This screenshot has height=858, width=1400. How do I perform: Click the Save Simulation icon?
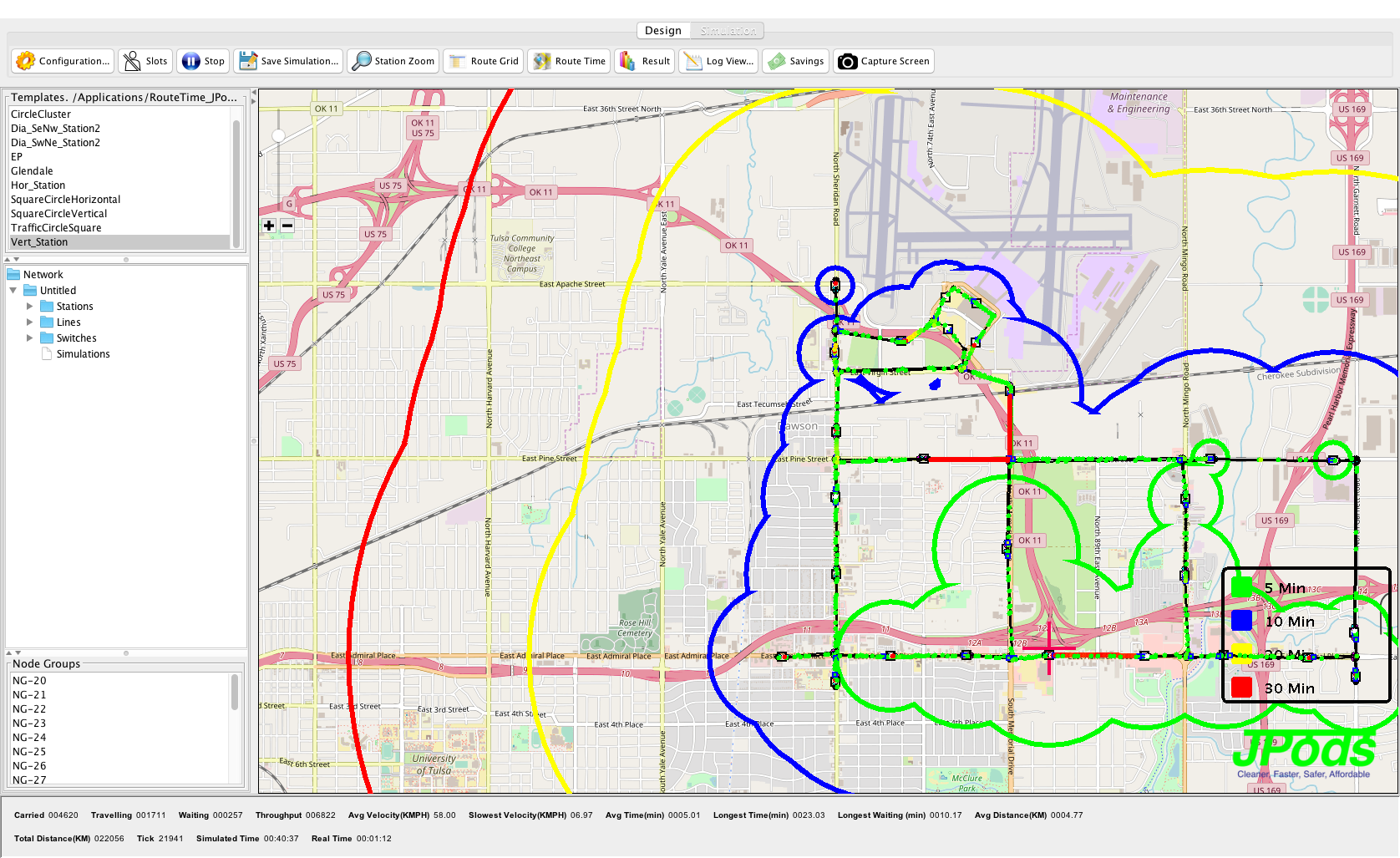pos(248,61)
